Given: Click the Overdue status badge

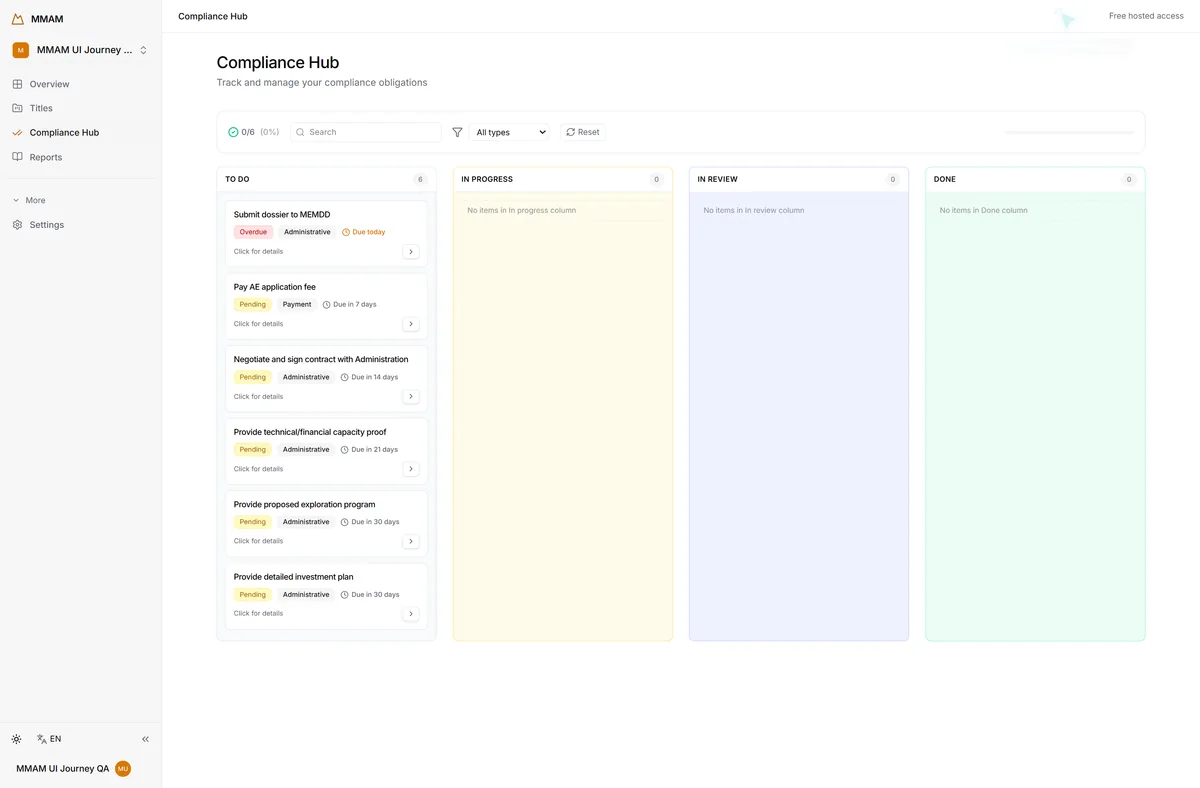Looking at the screenshot, I should (x=253, y=232).
